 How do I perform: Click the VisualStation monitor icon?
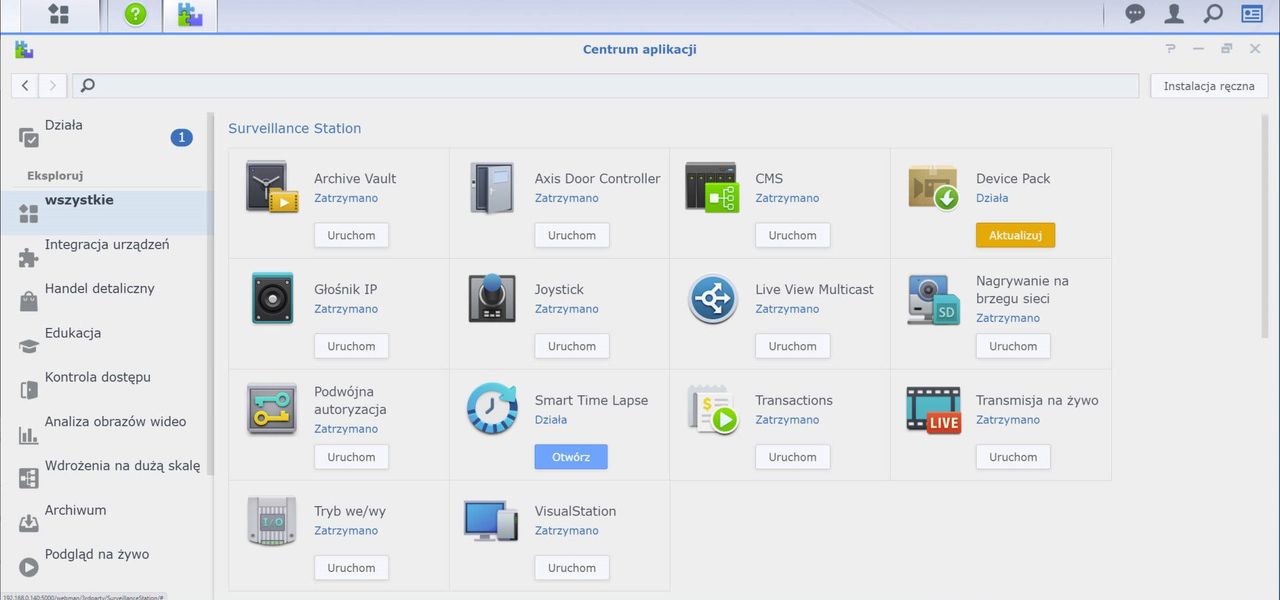492,520
